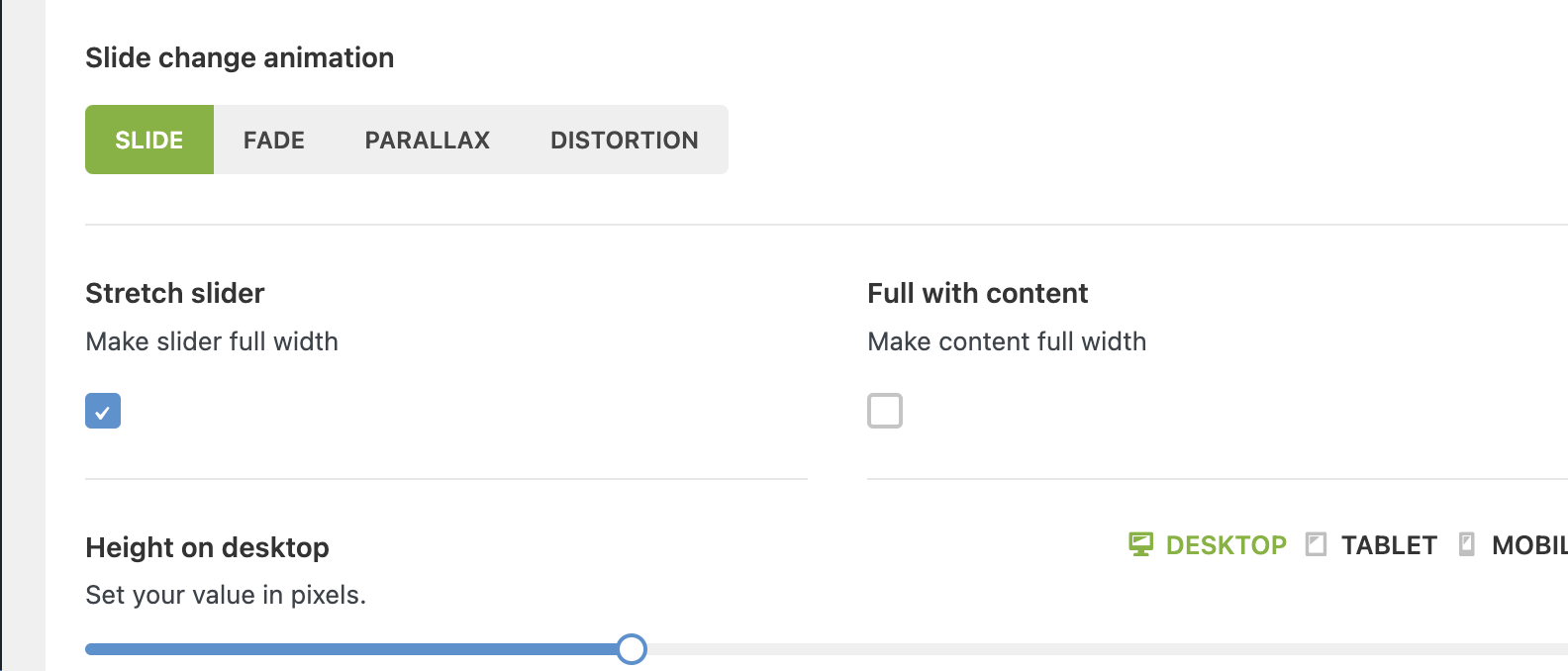
Task: Click the gray unfilled height slider track
Action: (1089, 649)
